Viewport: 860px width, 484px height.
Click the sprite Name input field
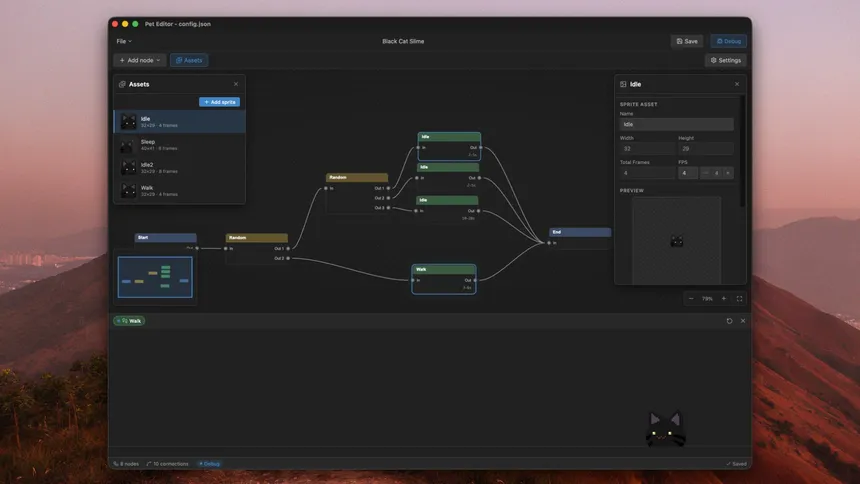(676, 125)
